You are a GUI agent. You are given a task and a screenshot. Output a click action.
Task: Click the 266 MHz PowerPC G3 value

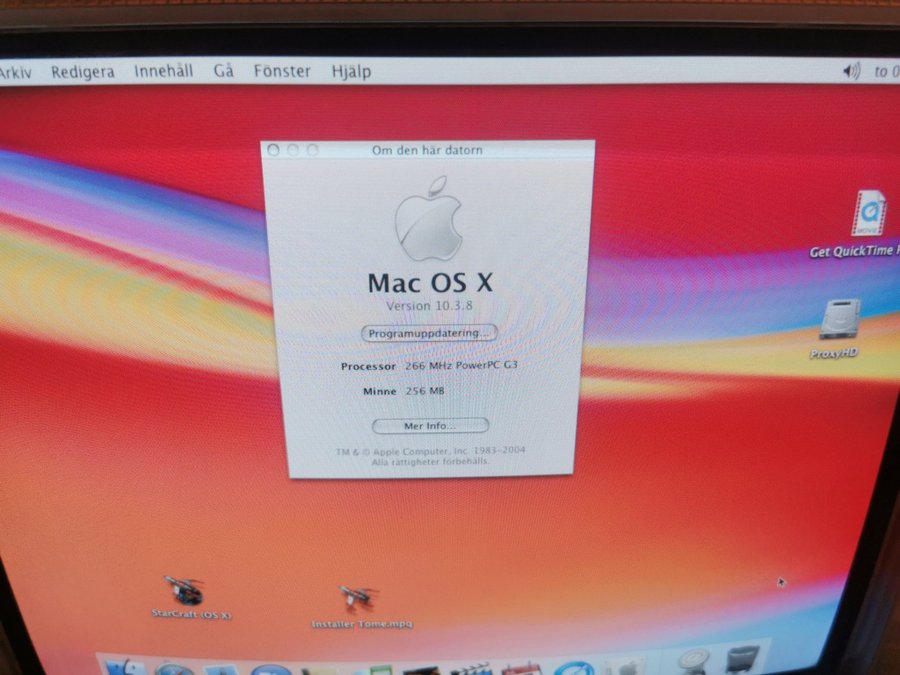pyautogui.click(x=461, y=365)
